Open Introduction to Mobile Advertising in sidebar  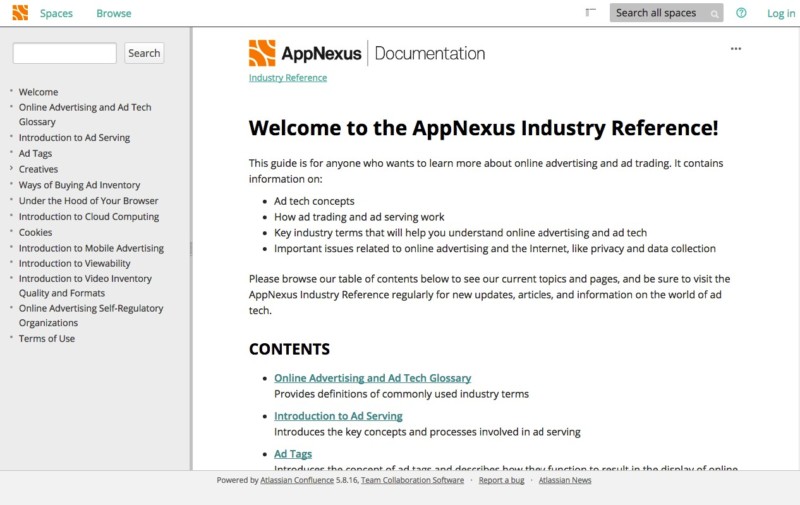[91, 248]
